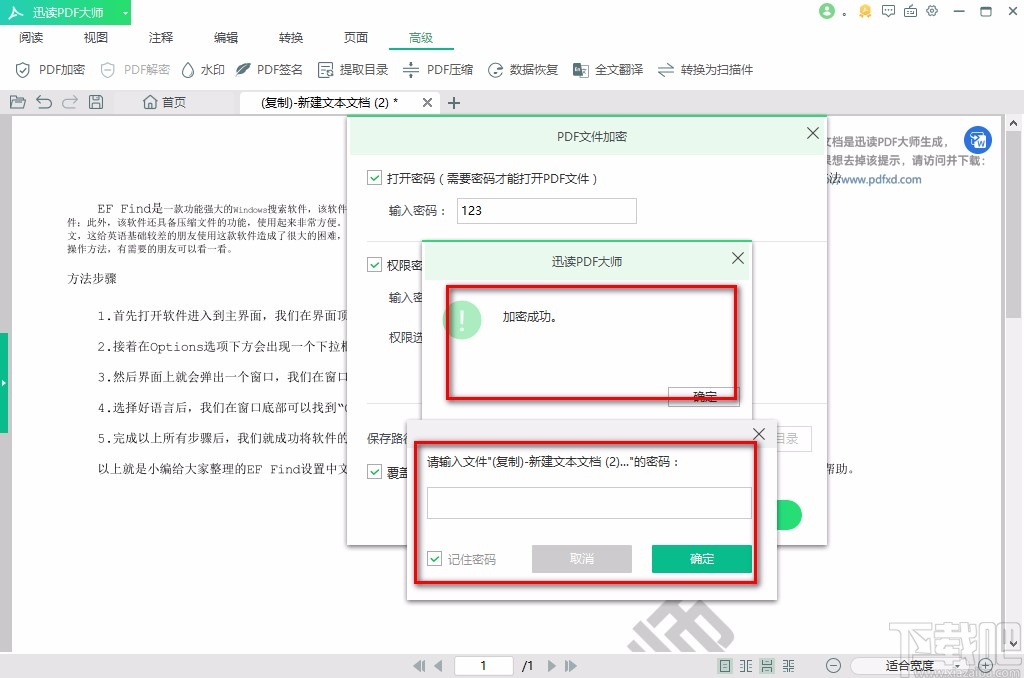Click the 输入密码 field containing 123
1024x678 pixels.
tap(547, 211)
